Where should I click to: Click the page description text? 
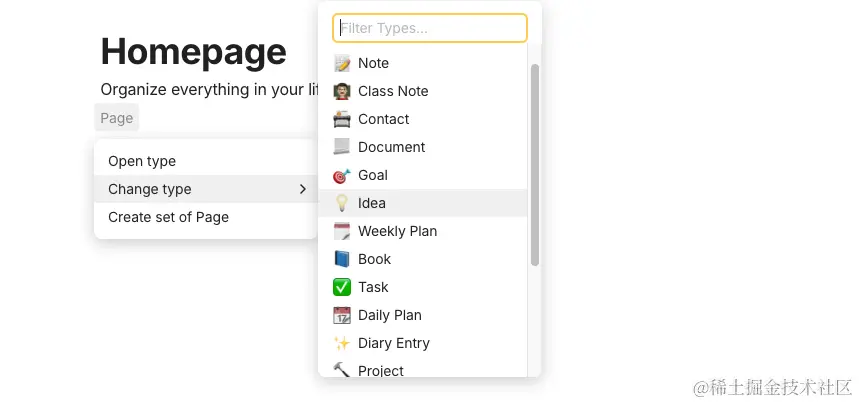tap(209, 89)
